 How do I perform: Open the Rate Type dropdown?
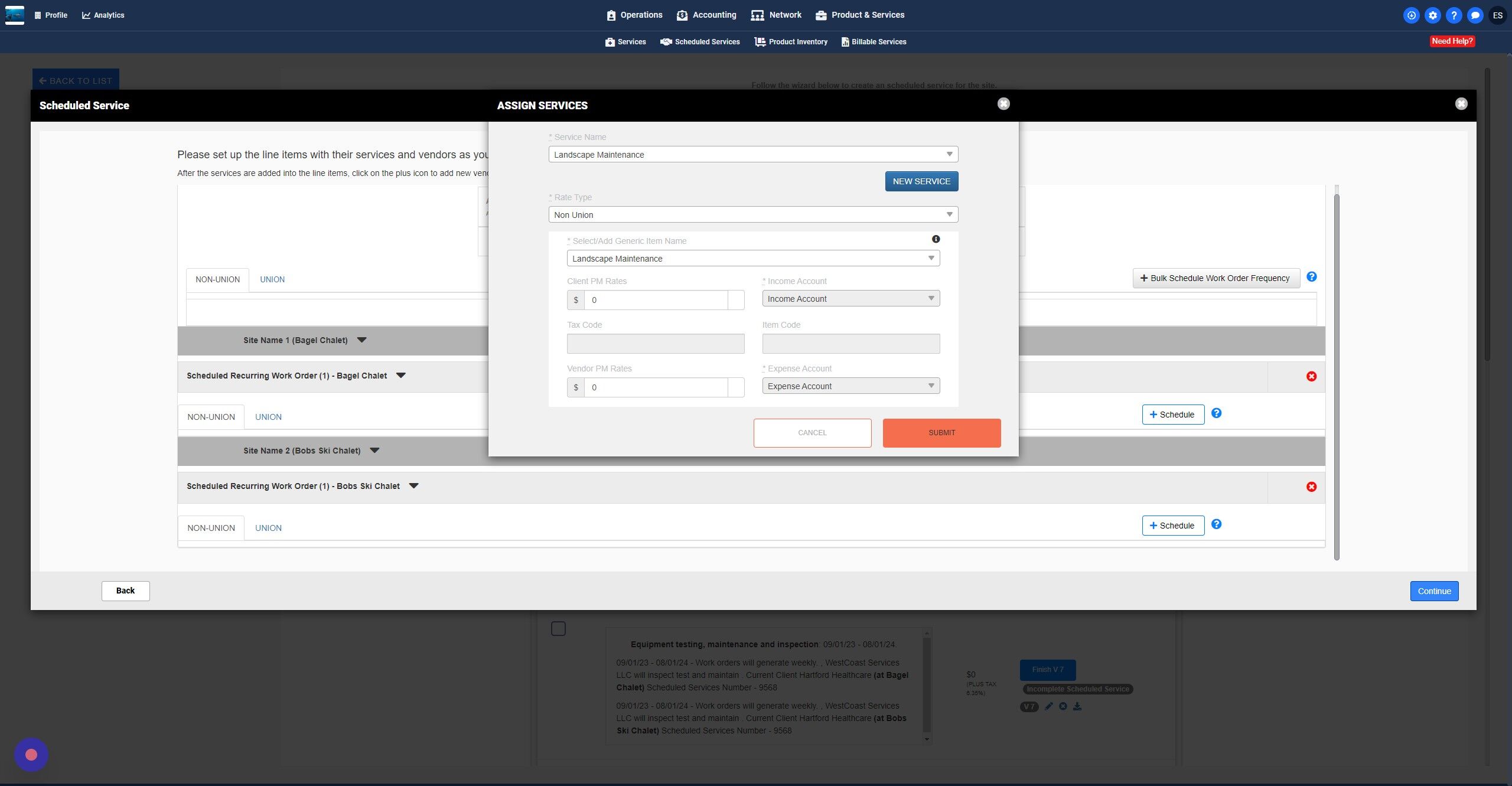point(753,215)
